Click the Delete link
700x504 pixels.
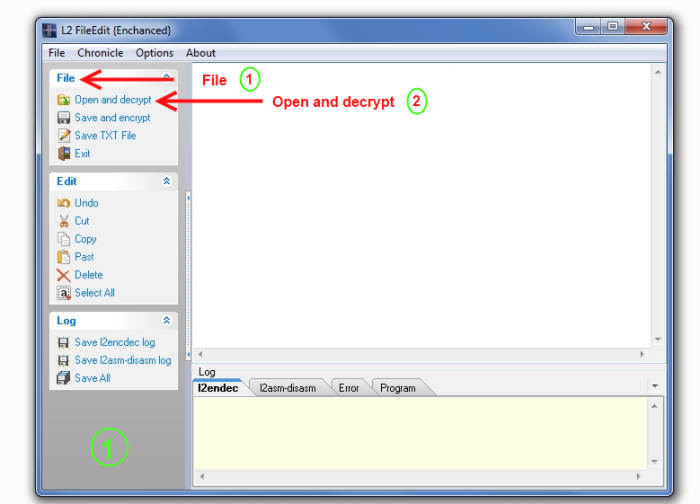pyautogui.click(x=89, y=275)
